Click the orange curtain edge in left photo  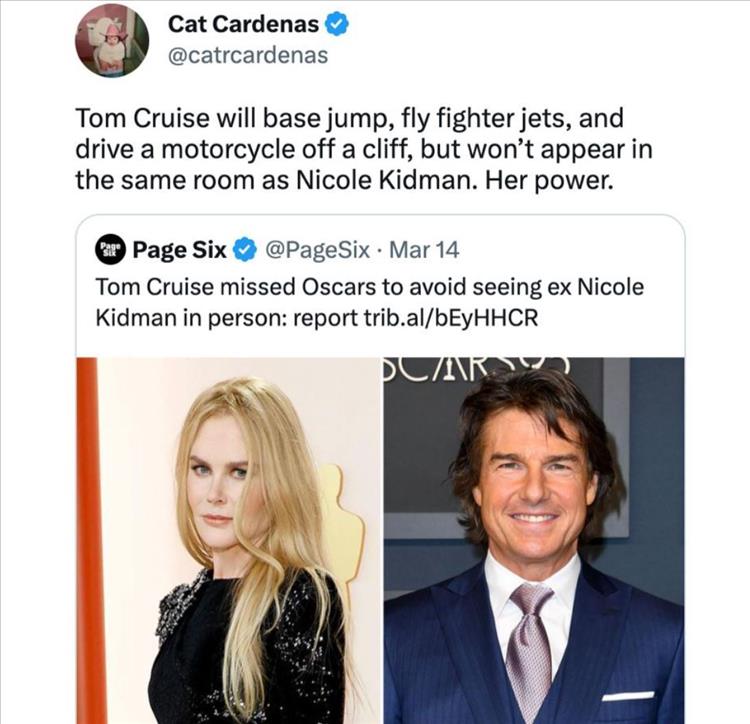89,540
